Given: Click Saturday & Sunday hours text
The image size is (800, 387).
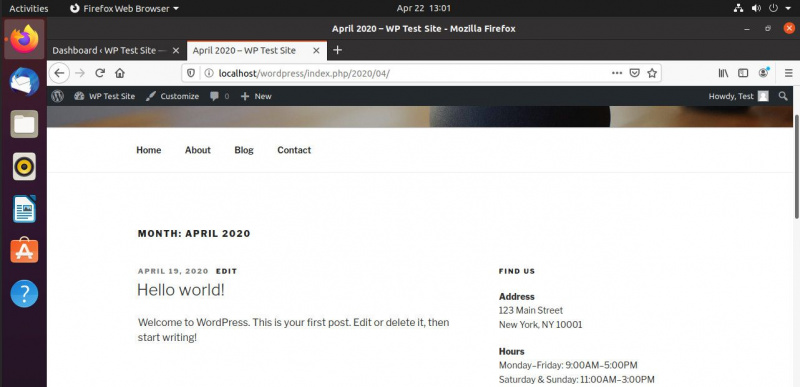Looking at the screenshot, I should pyautogui.click(x=577, y=379).
